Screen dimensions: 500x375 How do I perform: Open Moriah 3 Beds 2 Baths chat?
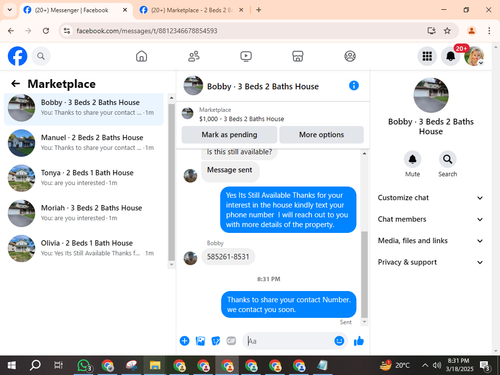pyautogui.click(x=84, y=213)
